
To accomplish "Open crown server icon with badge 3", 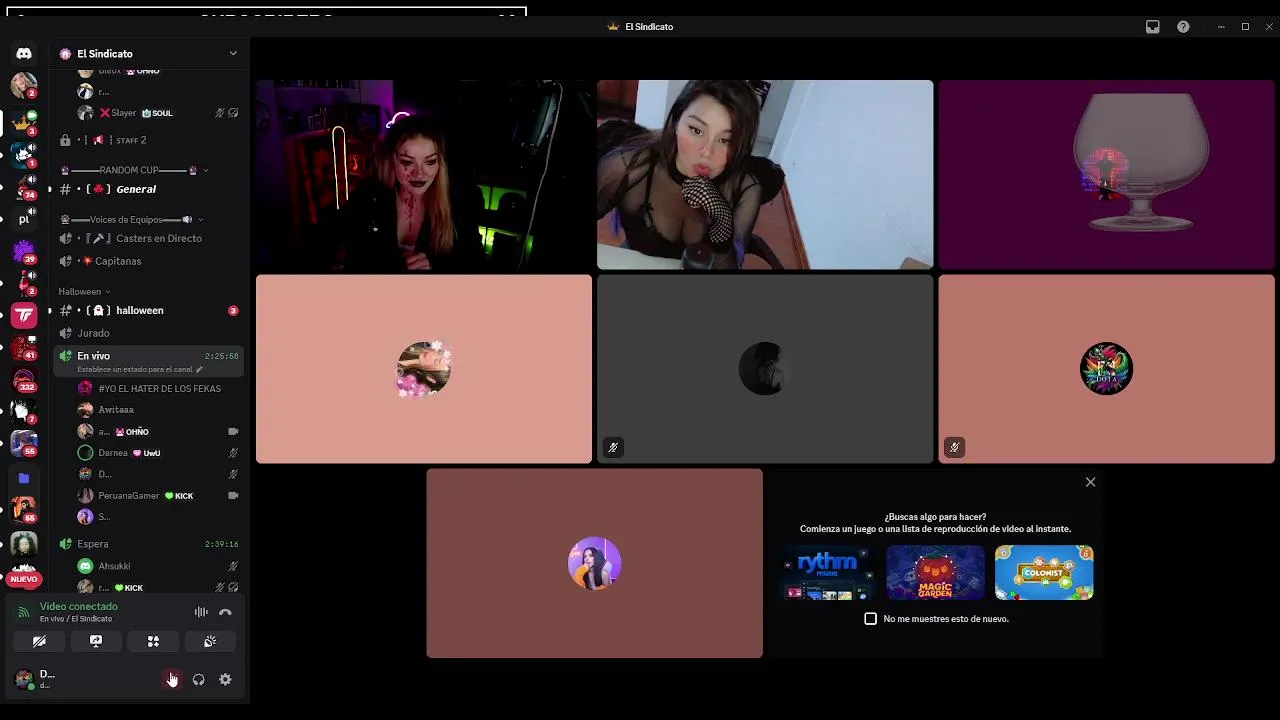I will [x=24, y=122].
